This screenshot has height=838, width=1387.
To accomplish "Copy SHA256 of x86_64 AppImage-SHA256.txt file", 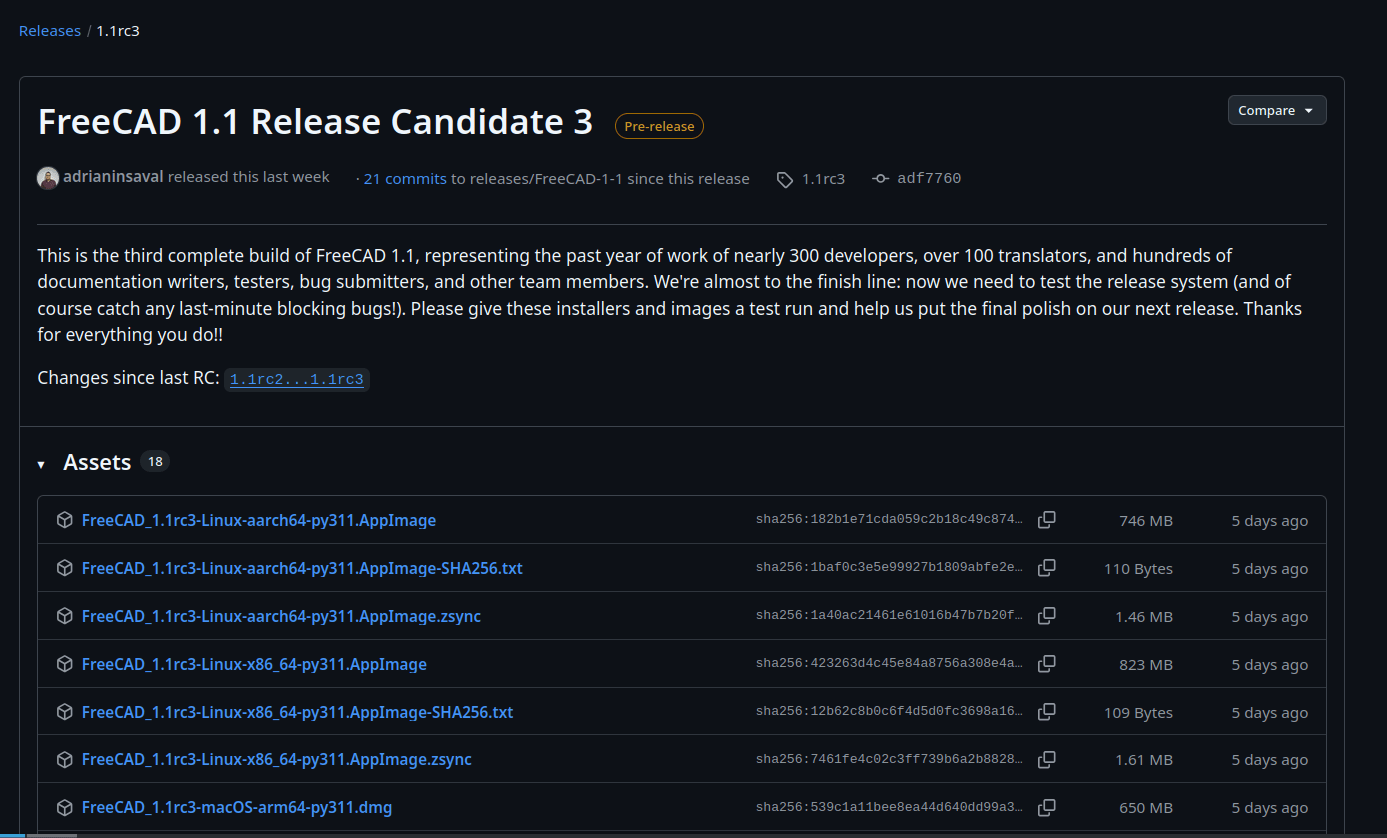I will 1046,712.
